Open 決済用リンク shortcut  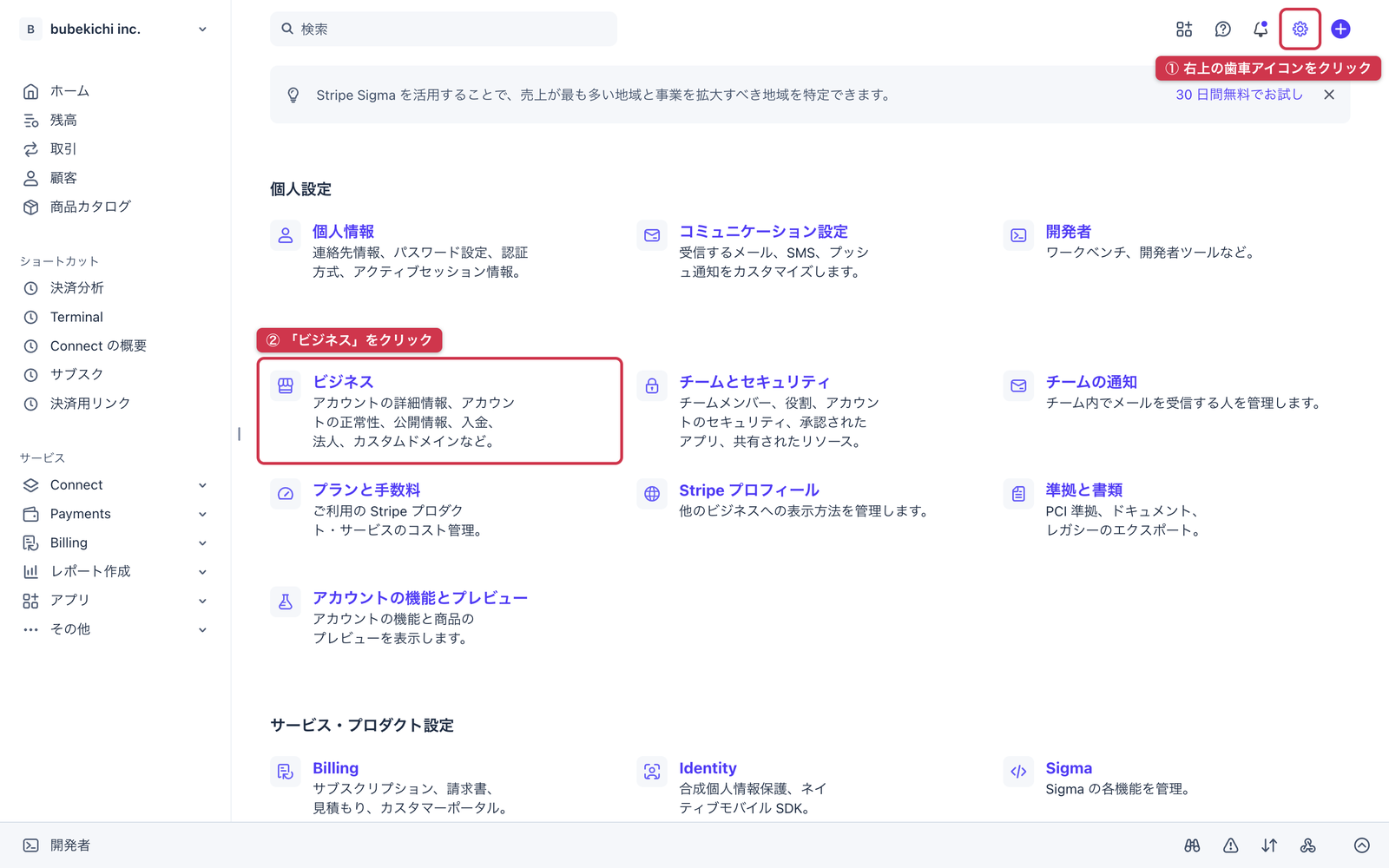[x=90, y=404]
